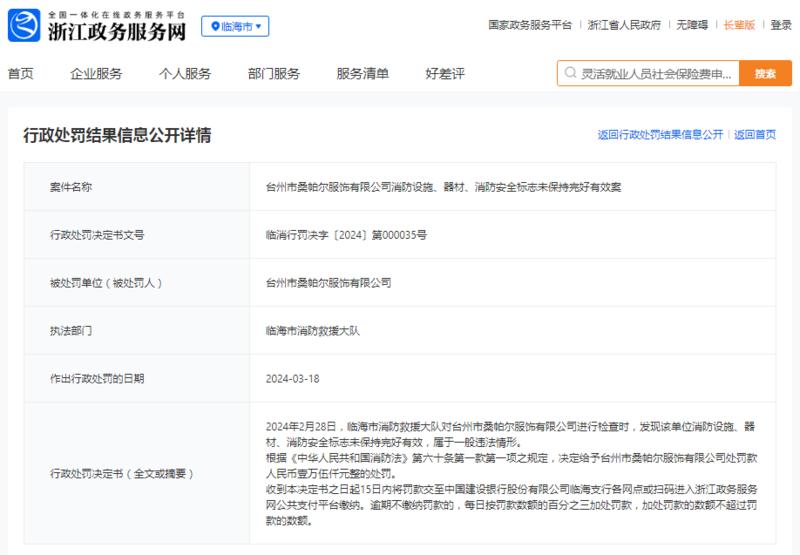Image resolution: width=800 pixels, height=555 pixels.
Task: Open 个人服务 navigation menu
Action: click(x=185, y=73)
